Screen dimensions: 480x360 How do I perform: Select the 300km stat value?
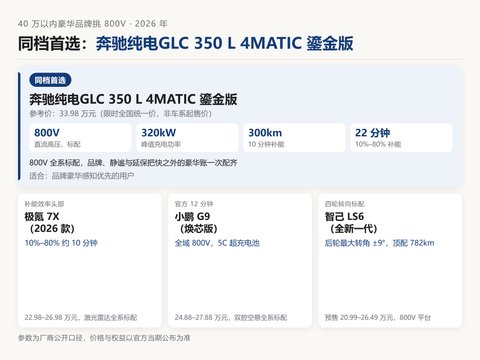click(x=265, y=133)
